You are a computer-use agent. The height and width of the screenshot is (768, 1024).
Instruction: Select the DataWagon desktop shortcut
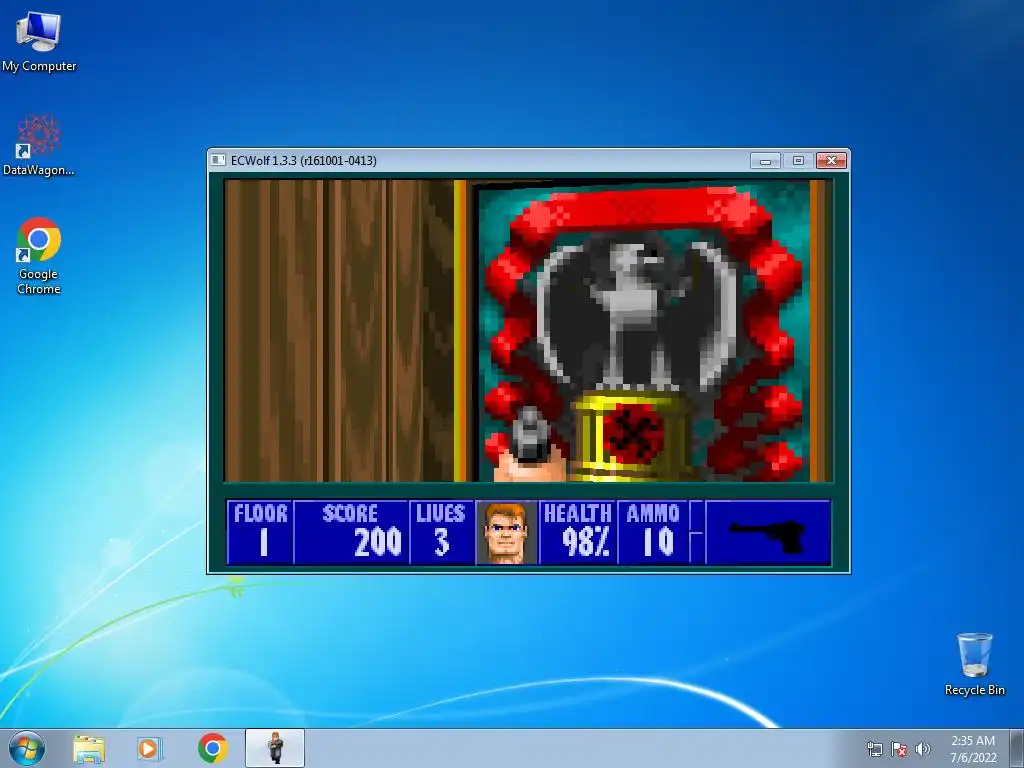click(39, 145)
